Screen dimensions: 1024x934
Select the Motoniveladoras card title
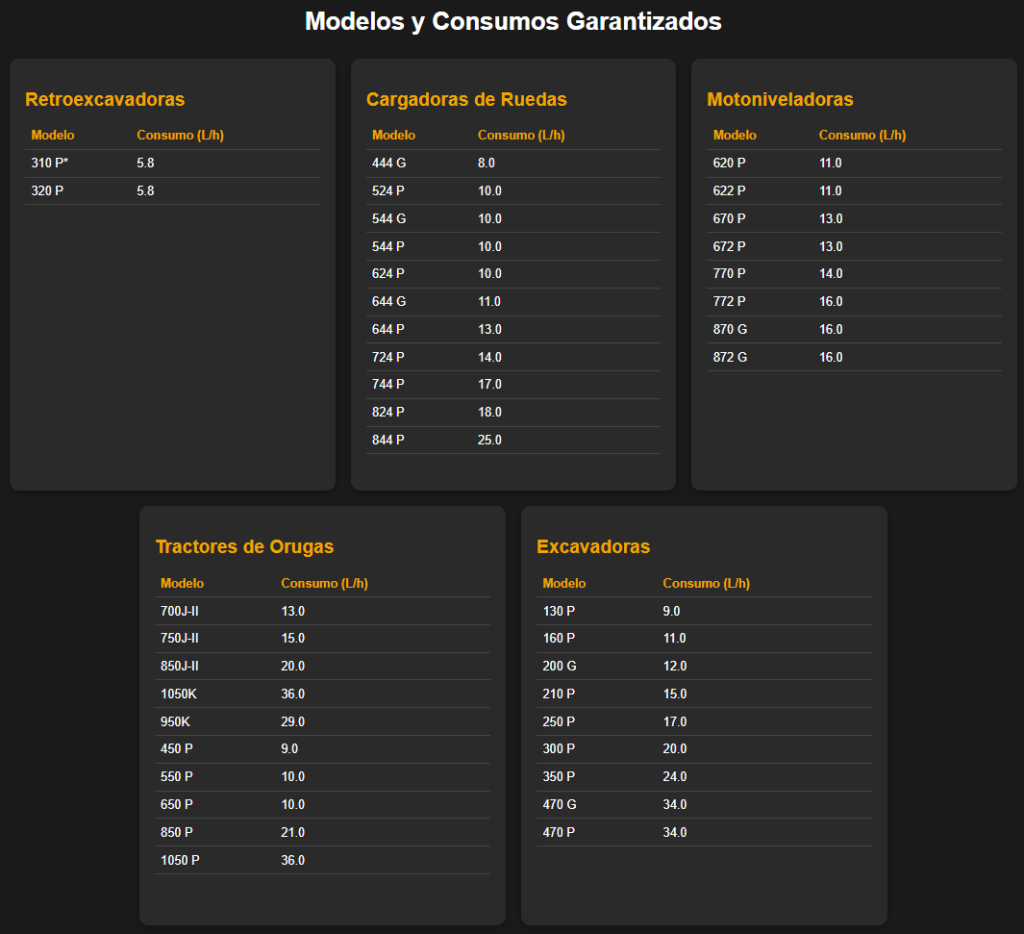tap(780, 100)
